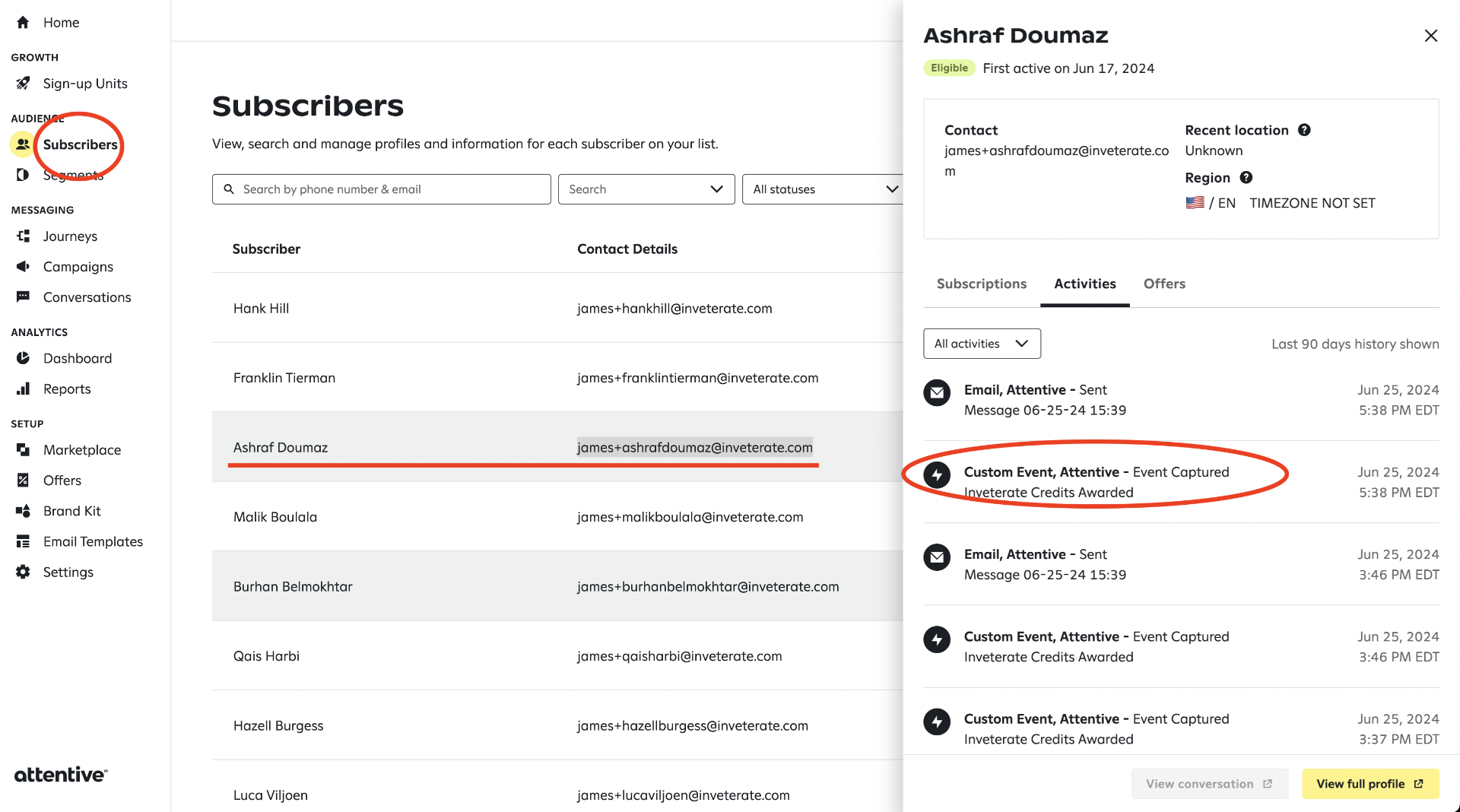The image size is (1460, 812).
Task: Open Reports bar chart icon
Action: click(23, 389)
